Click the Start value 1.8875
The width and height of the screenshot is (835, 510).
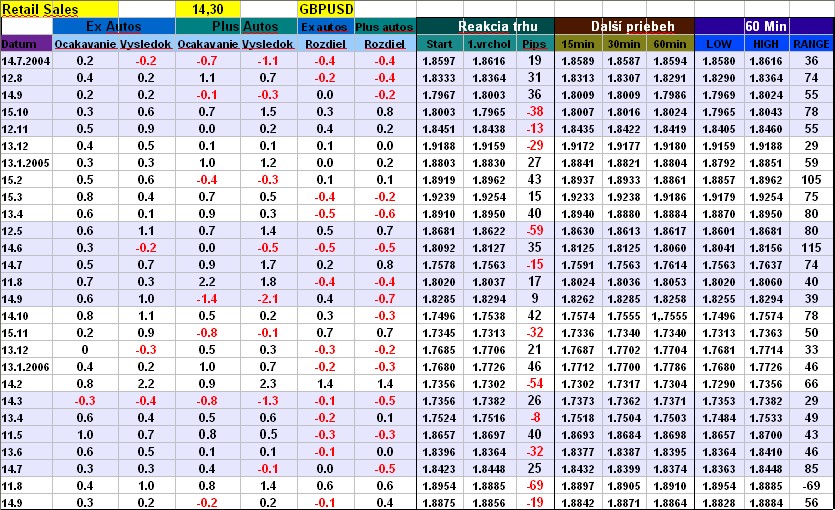439,502
